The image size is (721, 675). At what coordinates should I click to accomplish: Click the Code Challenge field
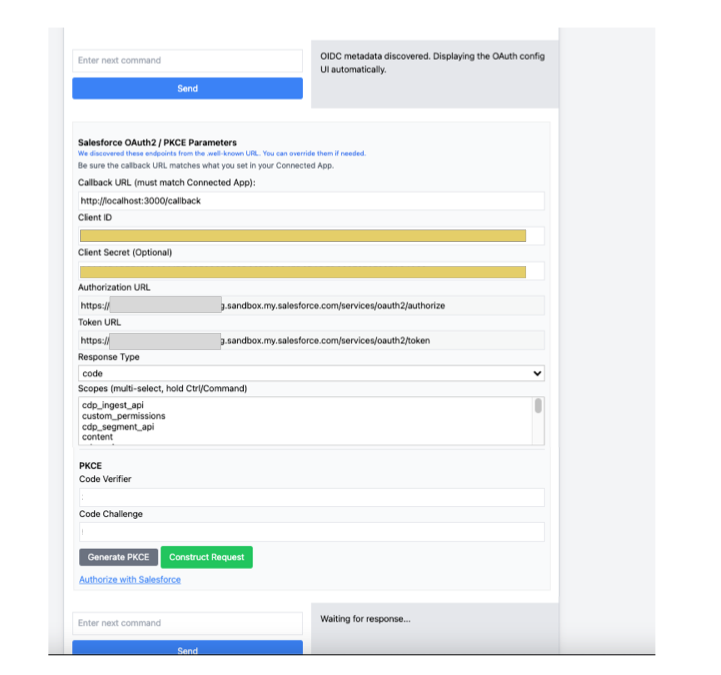pyautogui.click(x=312, y=532)
